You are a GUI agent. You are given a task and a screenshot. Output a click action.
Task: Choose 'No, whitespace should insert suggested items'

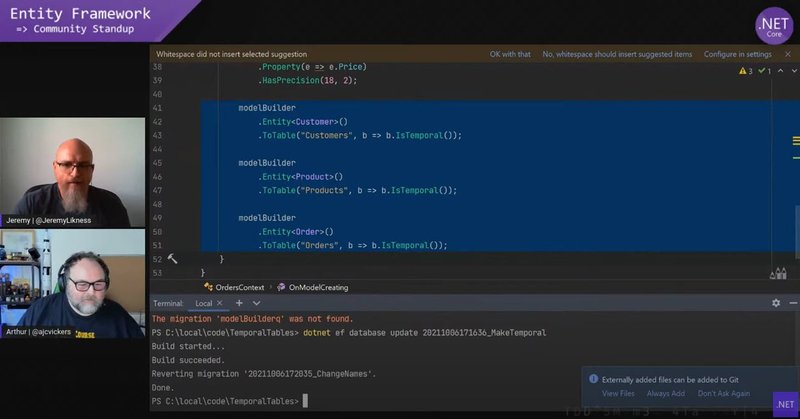(617, 54)
